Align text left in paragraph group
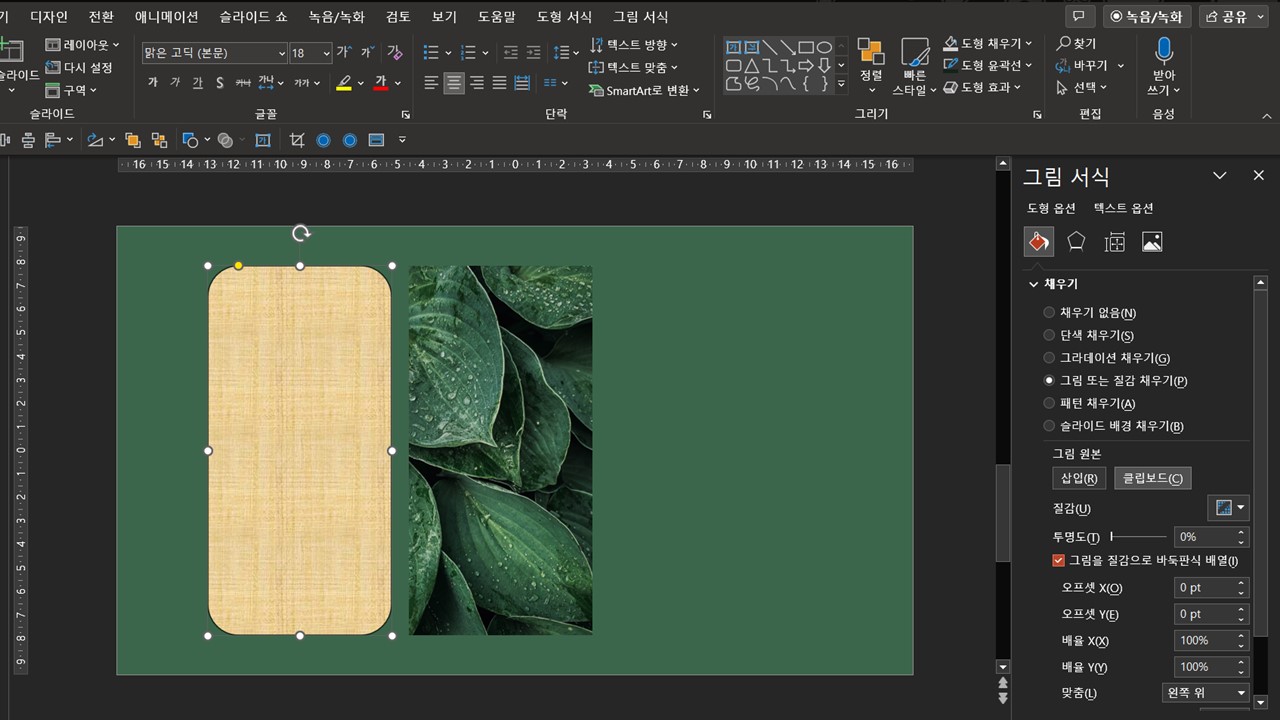 [431, 83]
